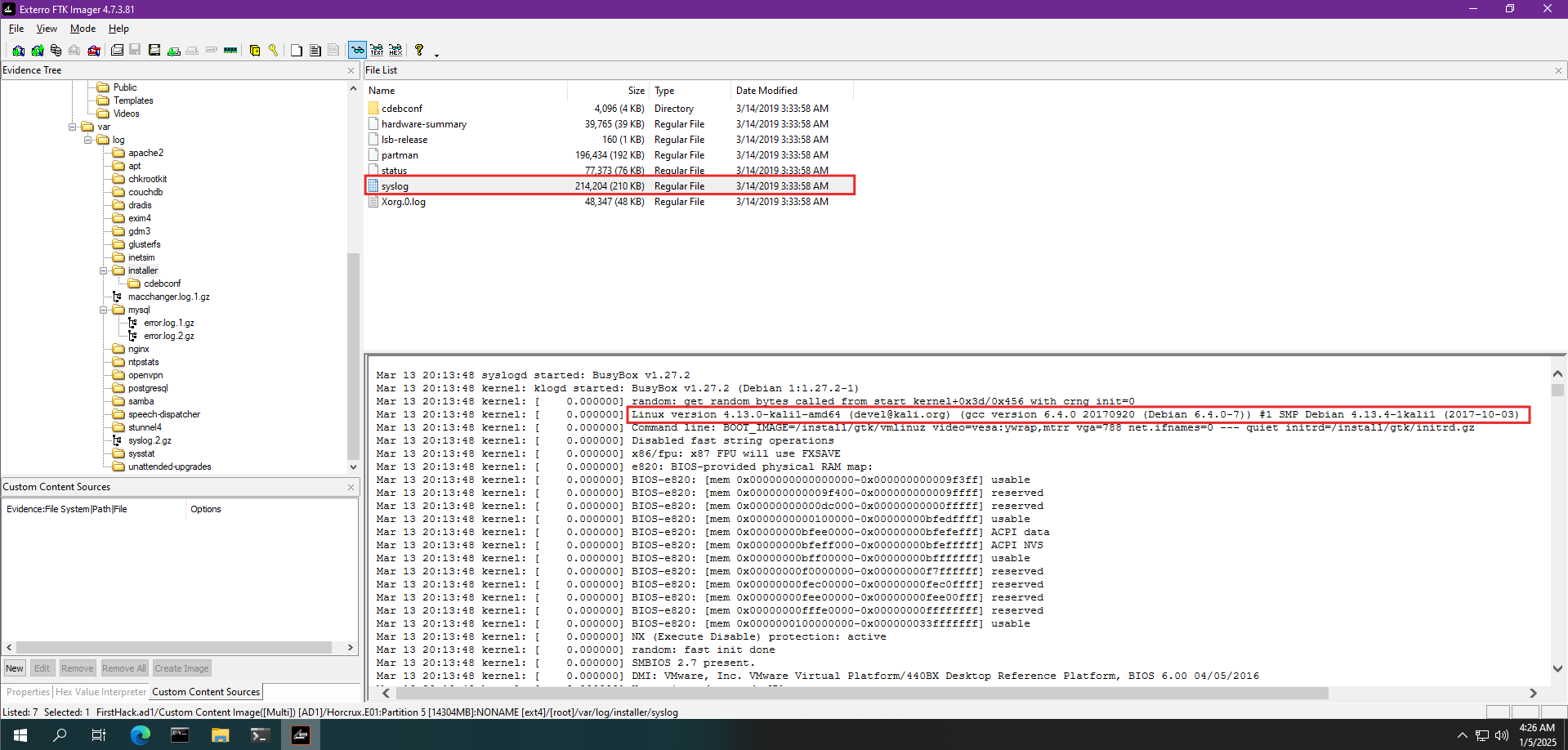This screenshot has width=1568, height=750.
Task: Open toolbar options overflow arrow
Action: (437, 55)
